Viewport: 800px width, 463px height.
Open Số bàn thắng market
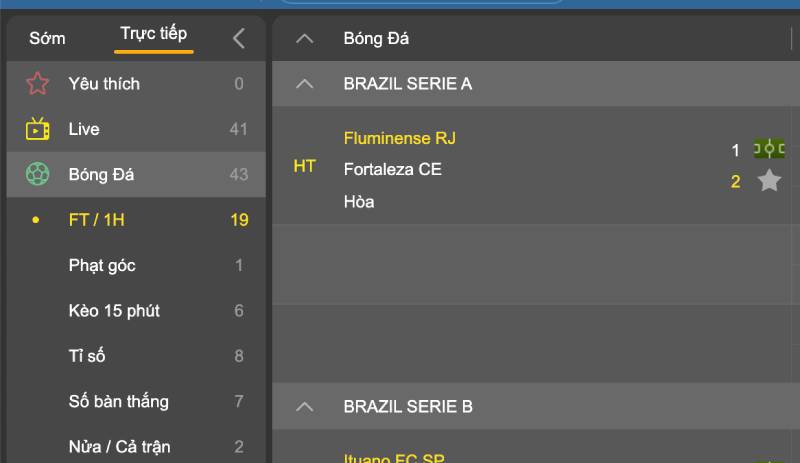[x=118, y=402]
